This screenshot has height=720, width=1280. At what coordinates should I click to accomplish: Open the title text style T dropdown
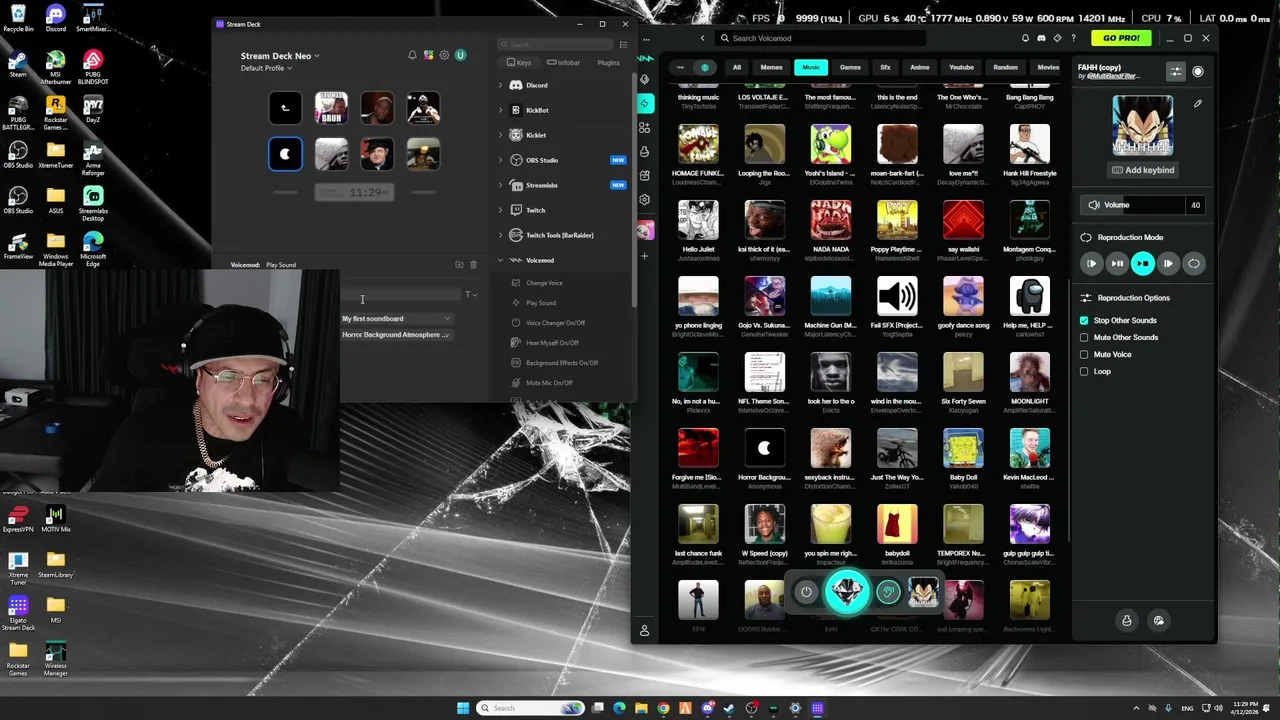[470, 295]
